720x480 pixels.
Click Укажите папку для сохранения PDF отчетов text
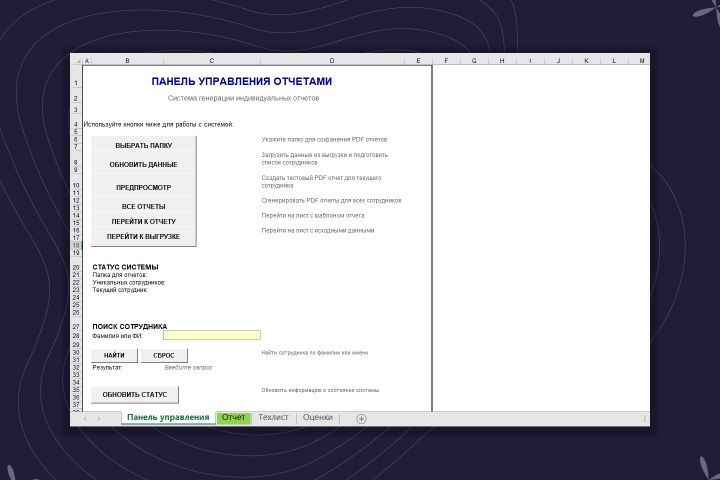(324, 140)
